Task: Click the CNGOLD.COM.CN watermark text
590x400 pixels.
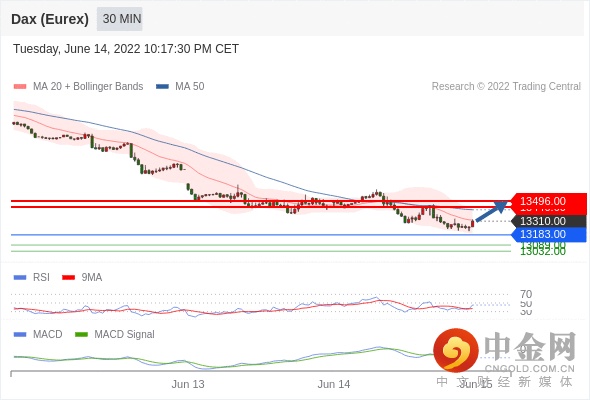Action: 530,368
